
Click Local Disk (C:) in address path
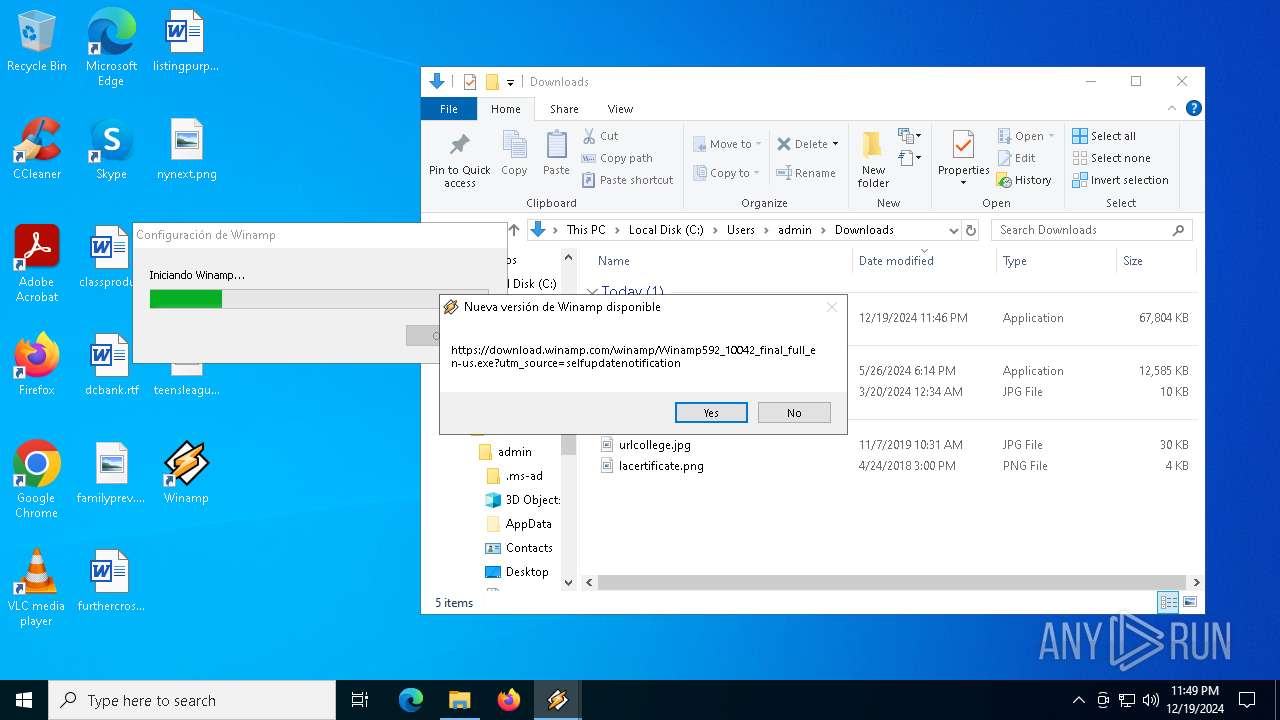click(666, 230)
